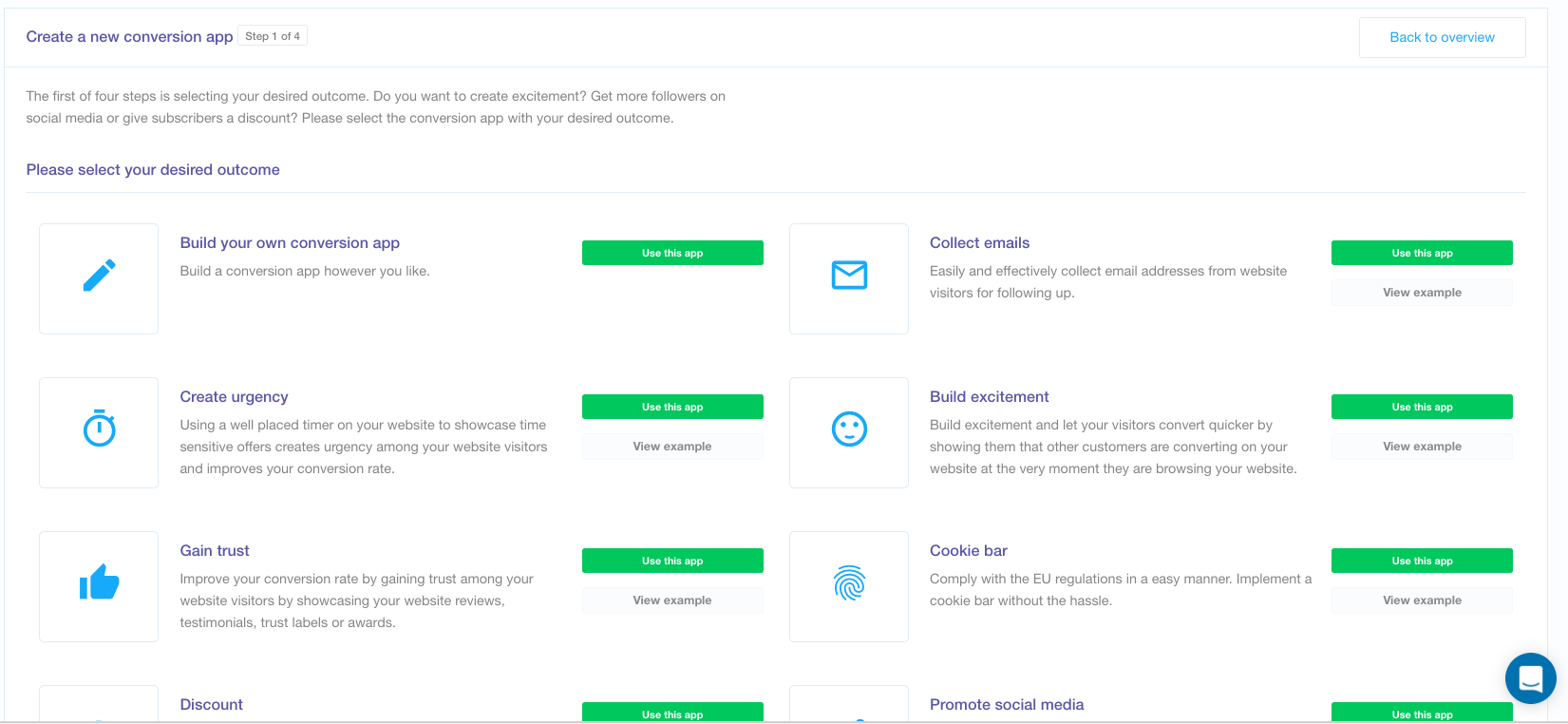Use the Build excitement app

point(1422,407)
